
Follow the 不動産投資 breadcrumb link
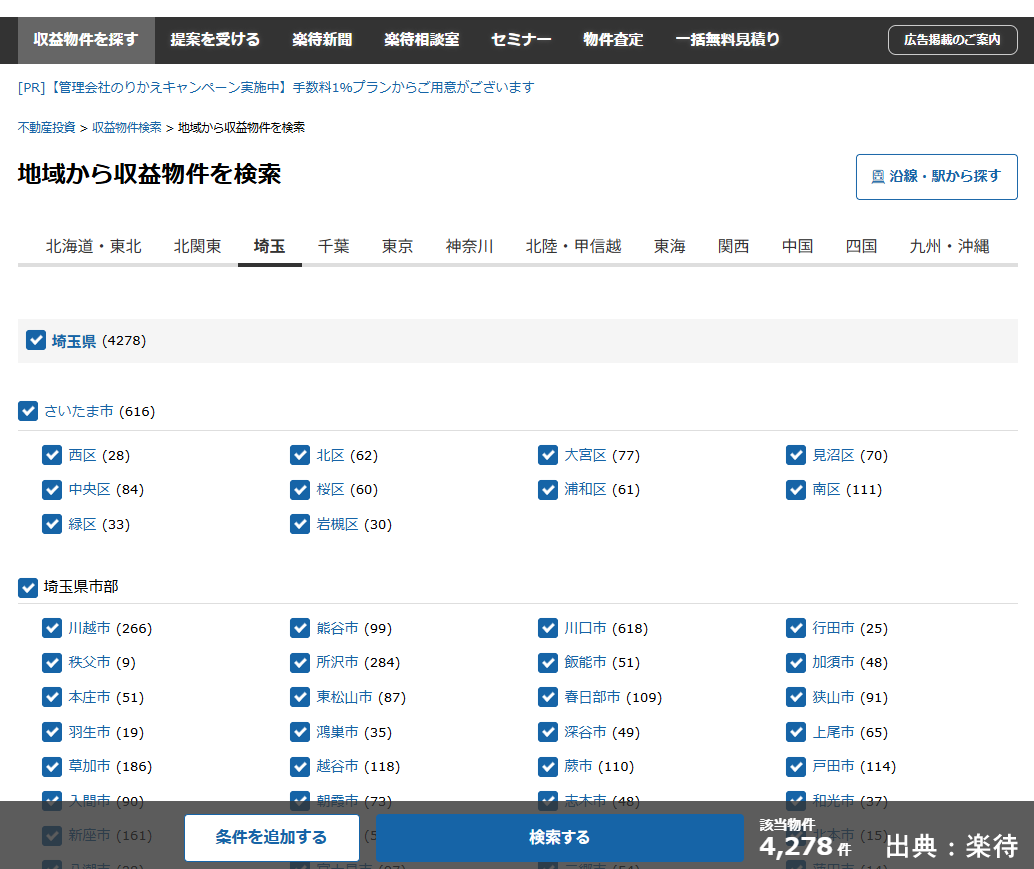click(x=46, y=128)
